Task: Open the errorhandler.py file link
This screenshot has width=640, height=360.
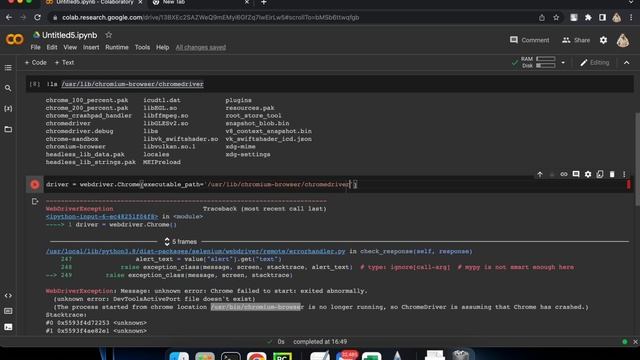Action: coord(196,251)
